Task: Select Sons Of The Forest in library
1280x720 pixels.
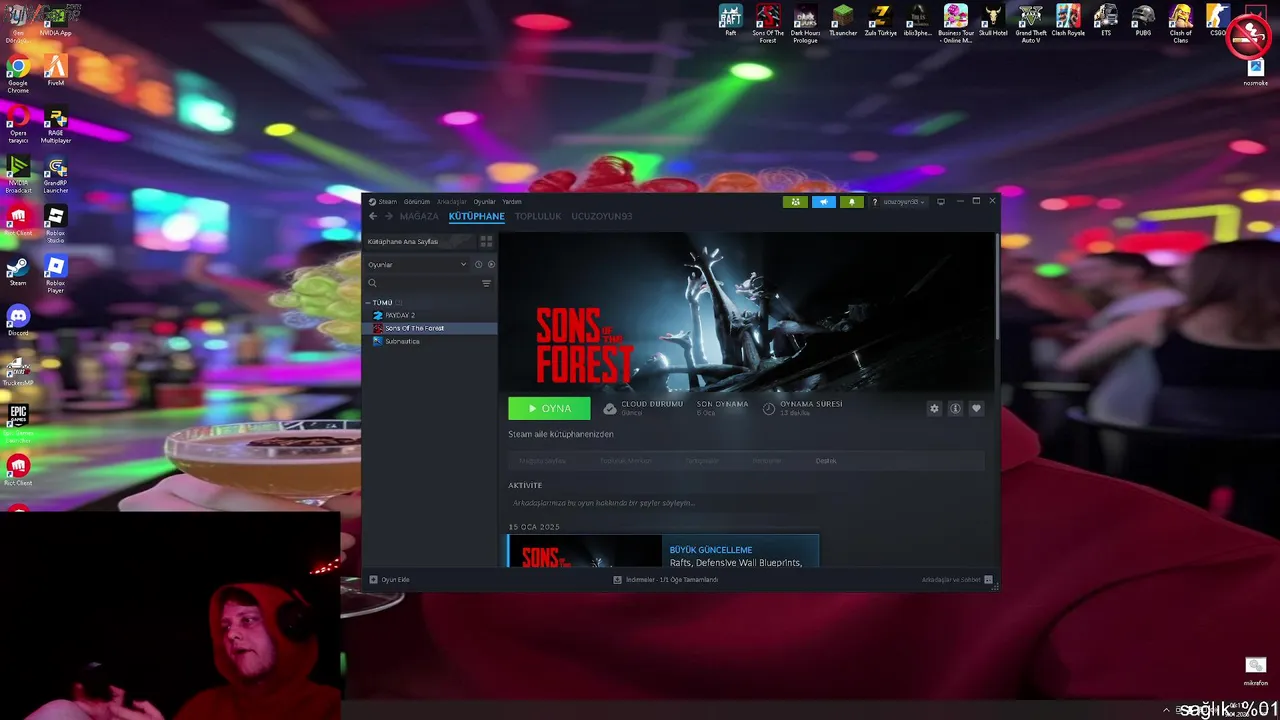Action: click(x=430, y=328)
